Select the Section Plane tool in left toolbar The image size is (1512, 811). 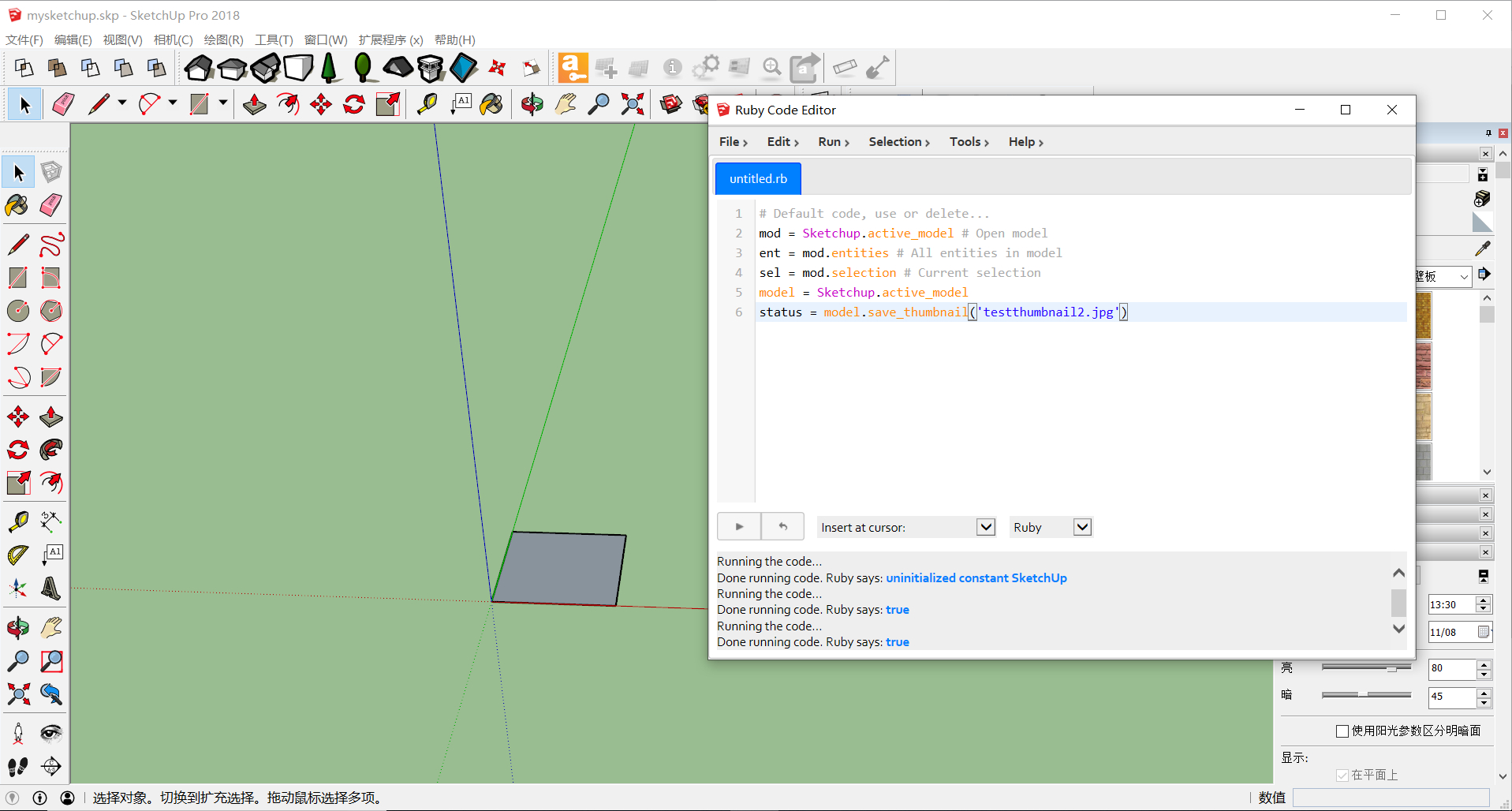[51, 767]
